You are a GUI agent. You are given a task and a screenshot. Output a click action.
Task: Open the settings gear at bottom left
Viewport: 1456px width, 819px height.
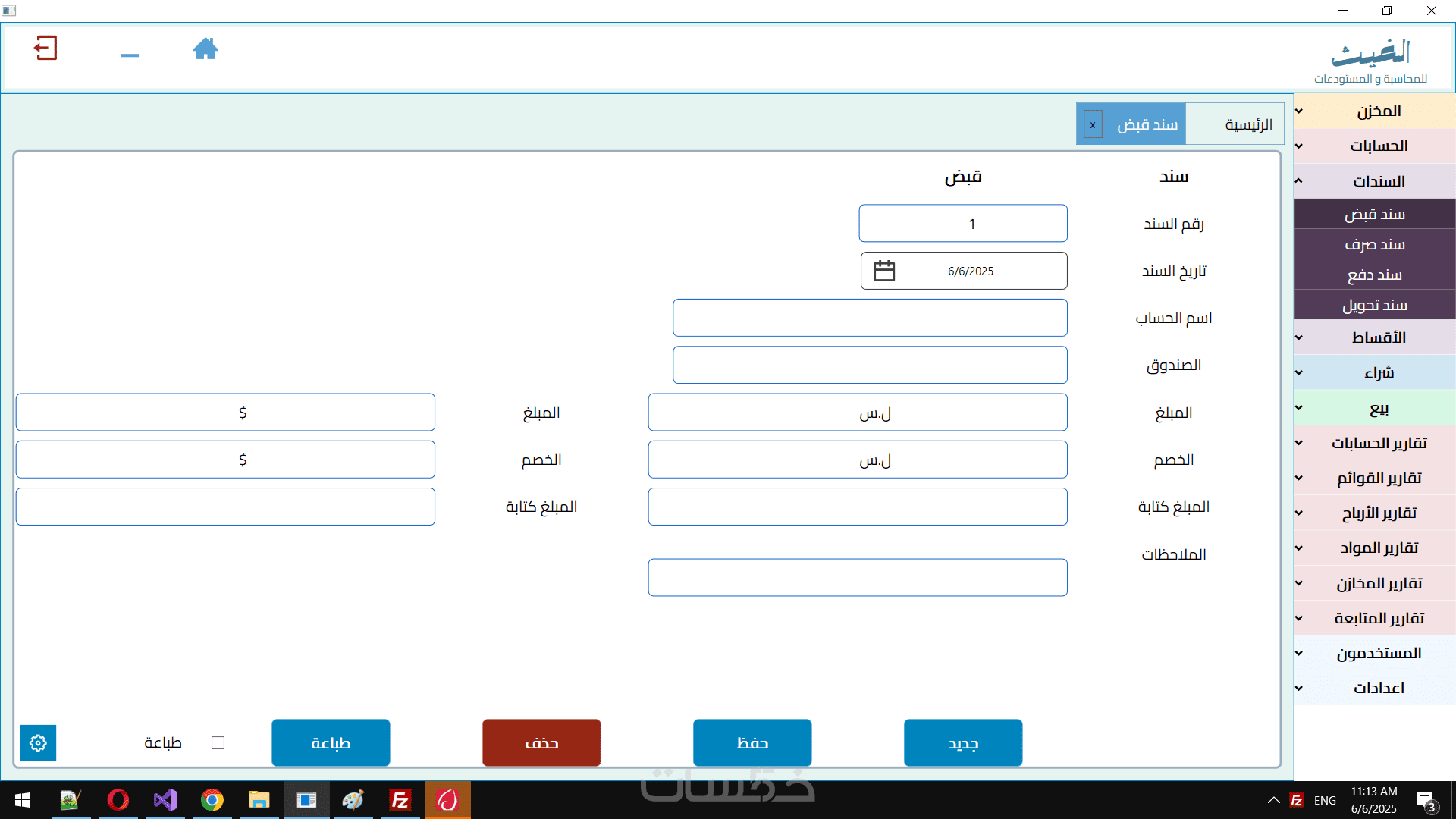click(x=38, y=743)
